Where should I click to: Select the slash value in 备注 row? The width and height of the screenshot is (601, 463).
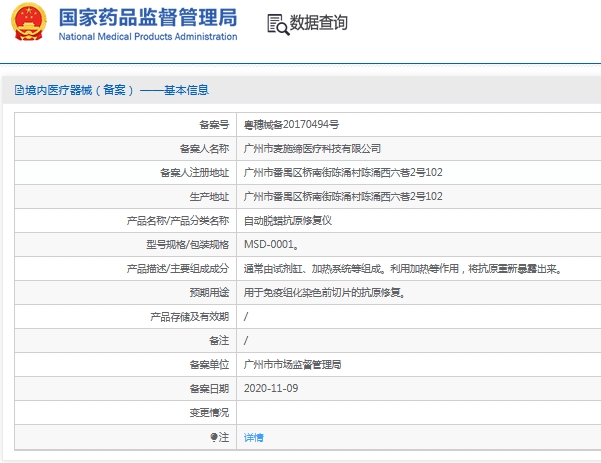pyautogui.click(x=246, y=340)
